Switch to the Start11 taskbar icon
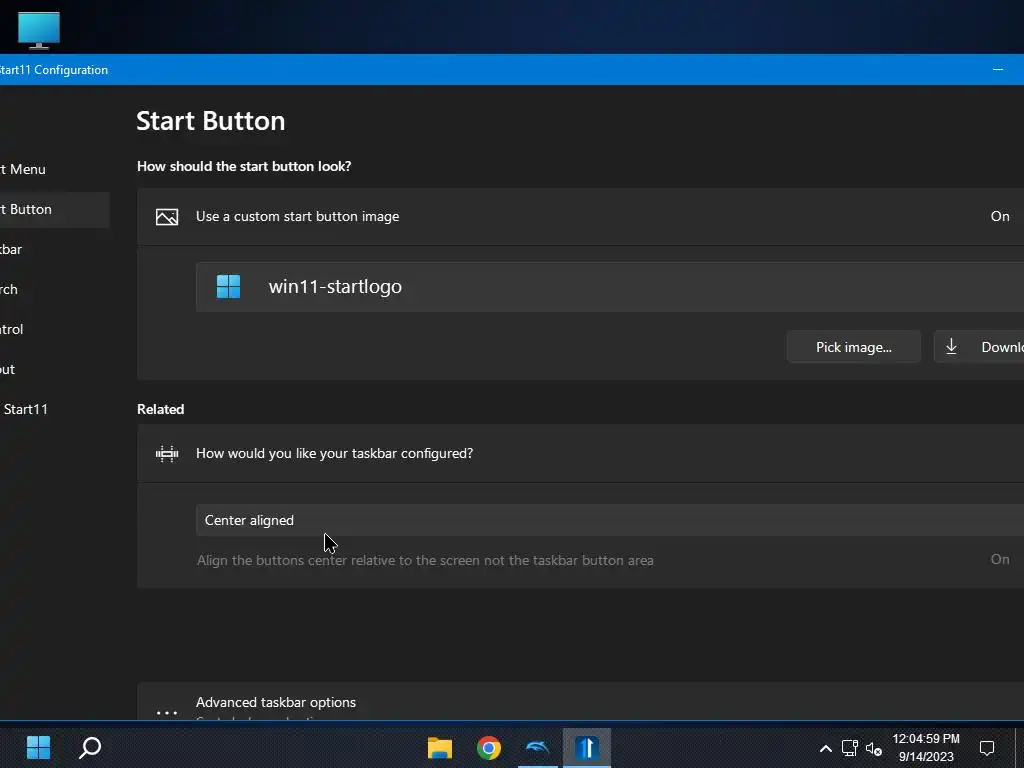1024x768 pixels. (586, 748)
